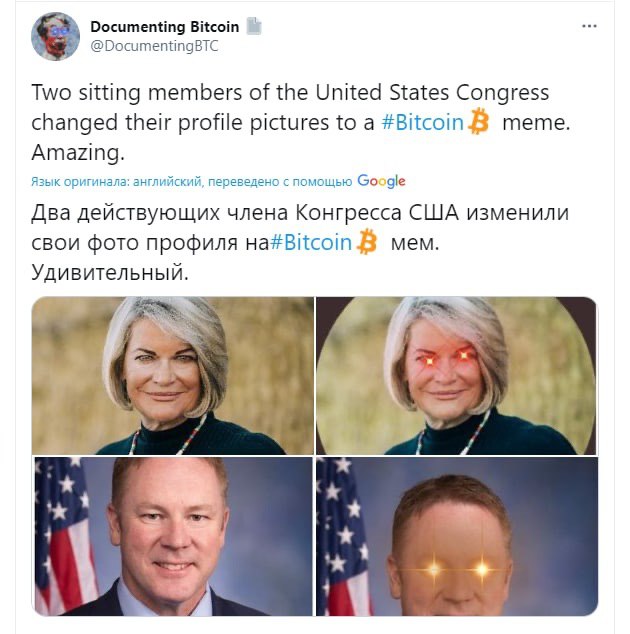This screenshot has height=634, width=630.
Task: Click the word 'Удивительный.' in translation
Action: point(110,272)
